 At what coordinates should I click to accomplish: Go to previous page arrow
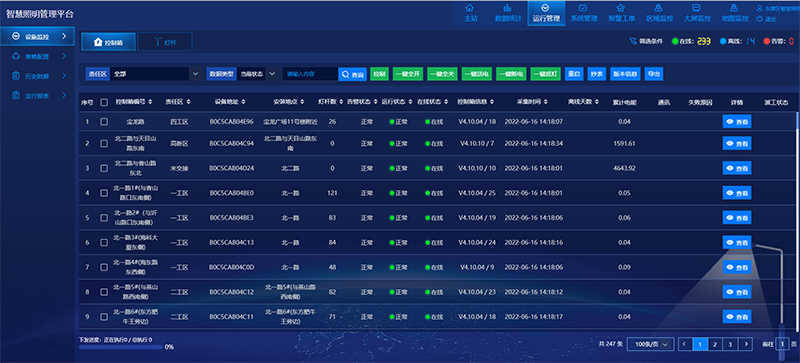[685, 345]
